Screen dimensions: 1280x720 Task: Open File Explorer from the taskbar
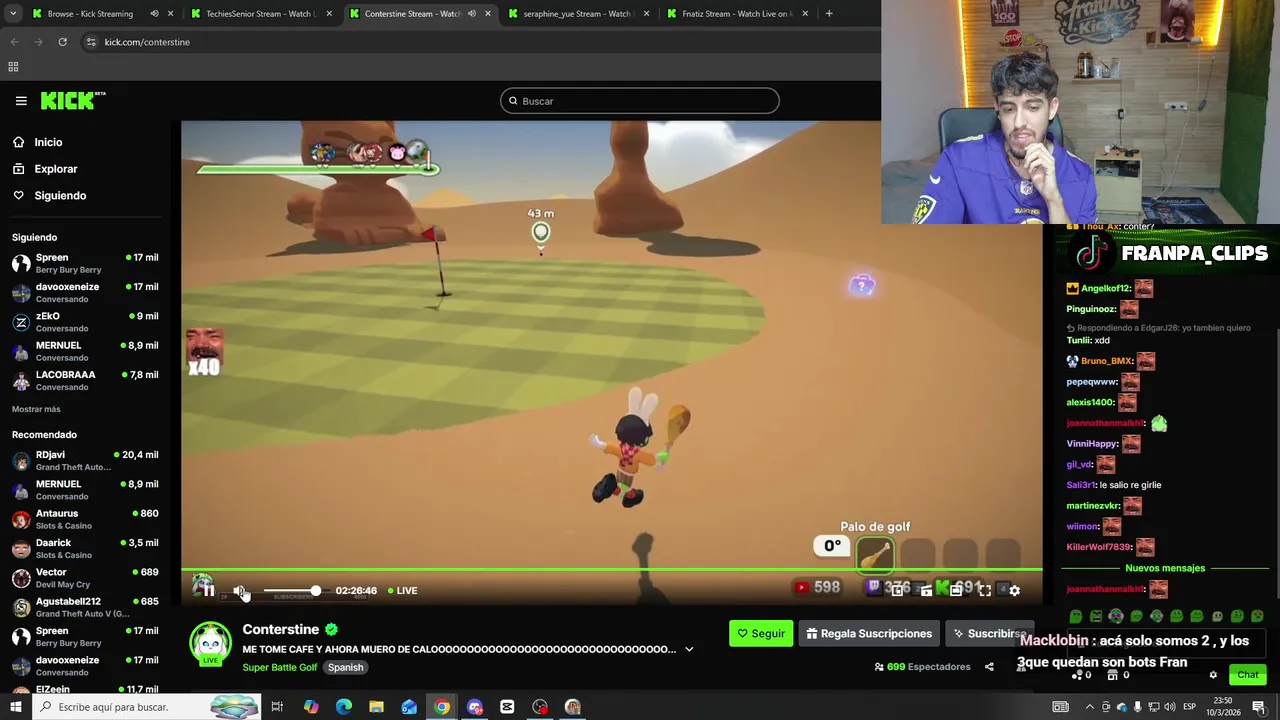click(376, 707)
